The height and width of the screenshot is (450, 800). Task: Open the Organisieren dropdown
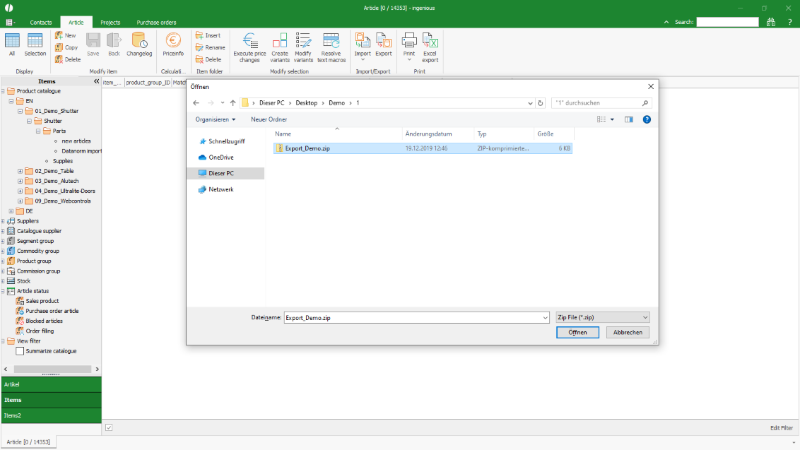(x=215, y=119)
